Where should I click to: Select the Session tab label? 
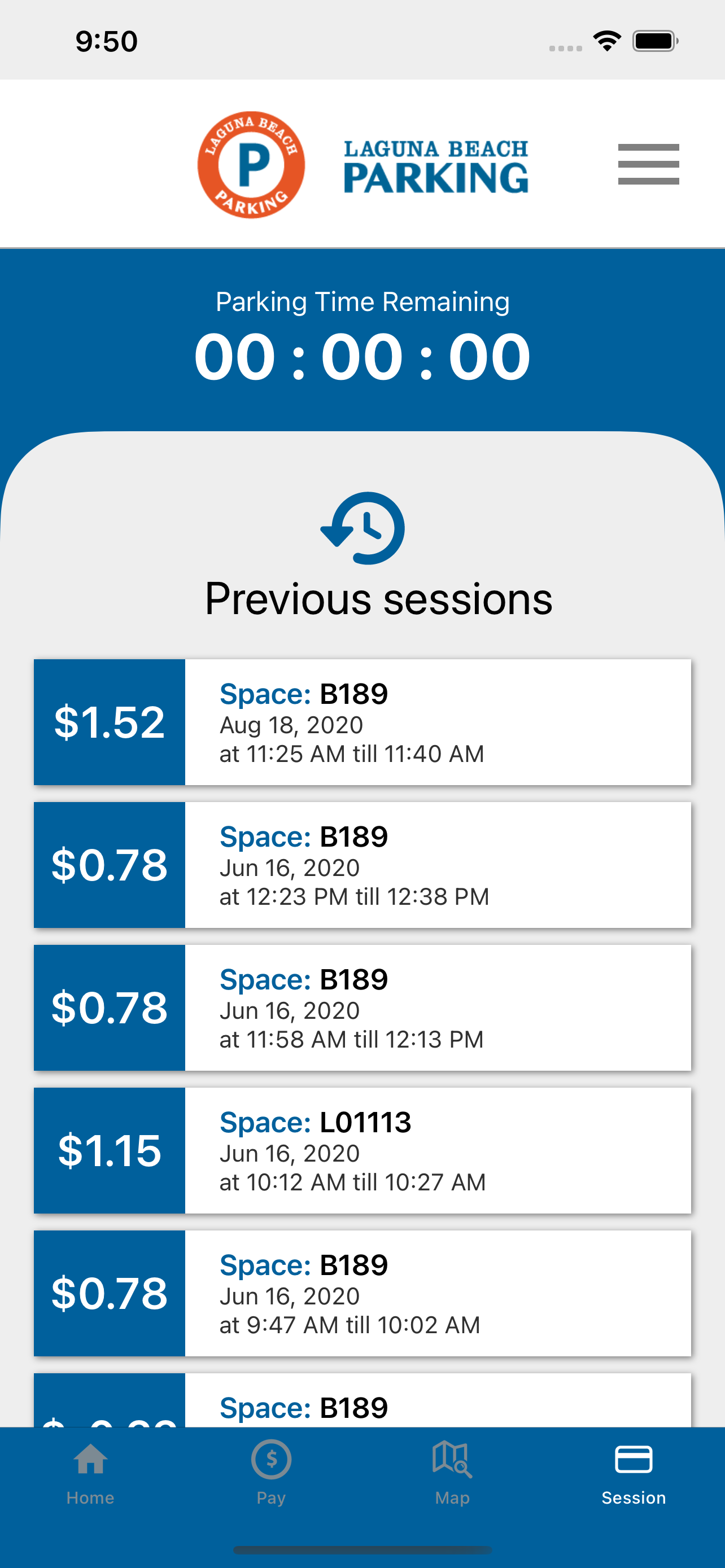[634, 1498]
